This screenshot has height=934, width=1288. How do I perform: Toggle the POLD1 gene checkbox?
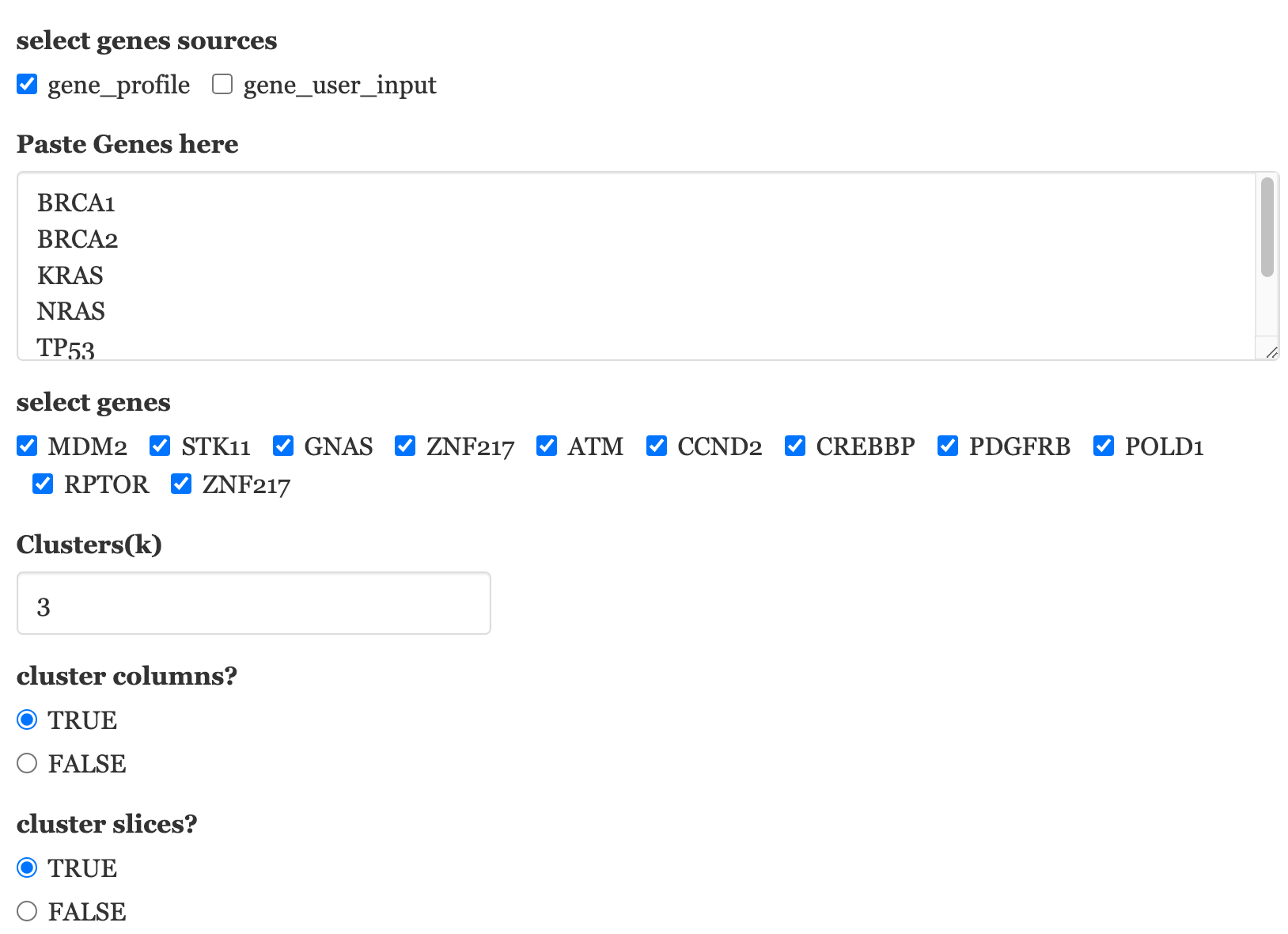[x=1104, y=446]
